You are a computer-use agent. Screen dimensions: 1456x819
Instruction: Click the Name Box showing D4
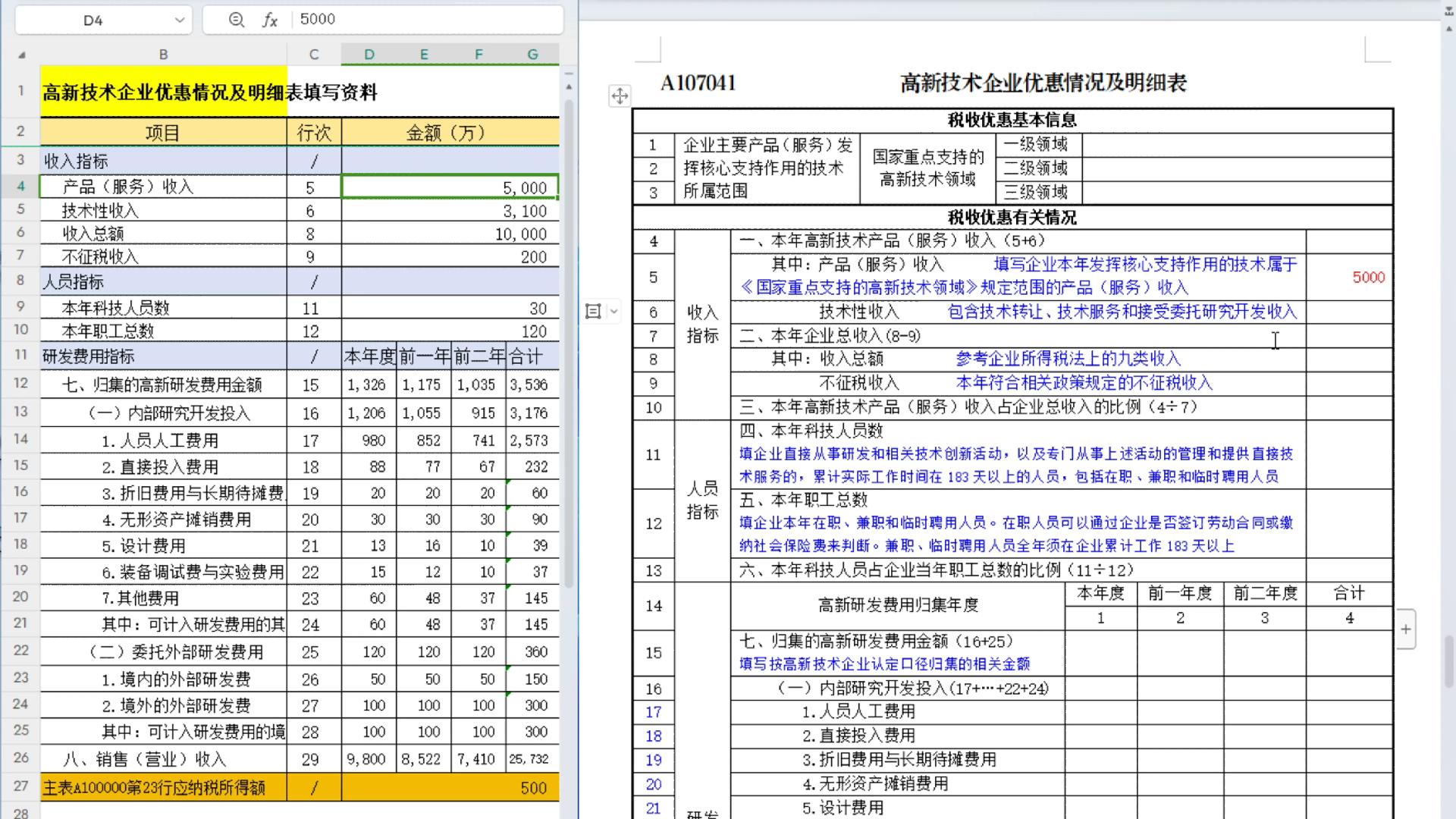click(x=93, y=20)
